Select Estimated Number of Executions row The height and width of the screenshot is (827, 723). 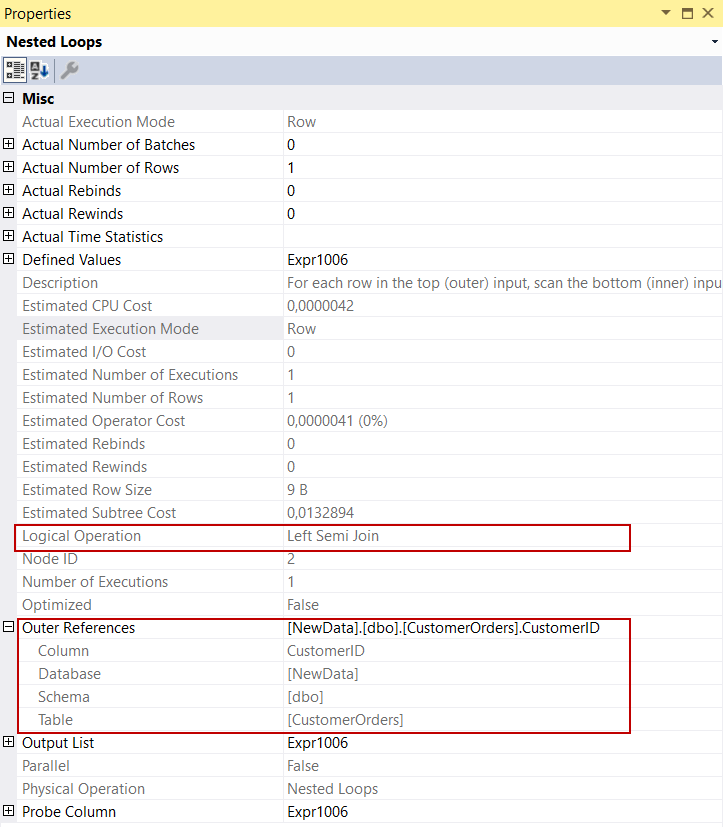pyautogui.click(x=369, y=375)
